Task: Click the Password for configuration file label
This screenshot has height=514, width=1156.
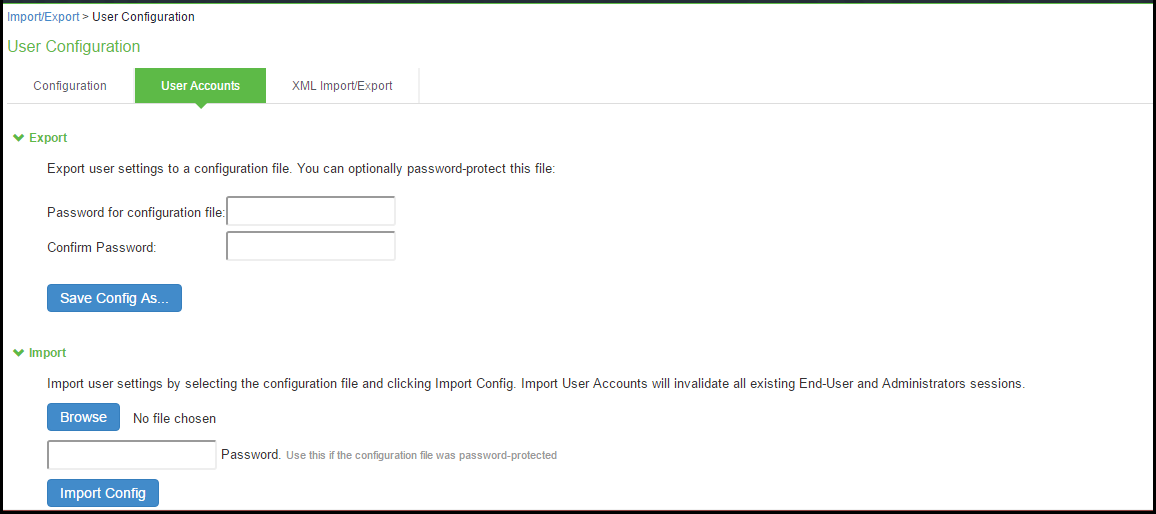Action: click(136, 212)
